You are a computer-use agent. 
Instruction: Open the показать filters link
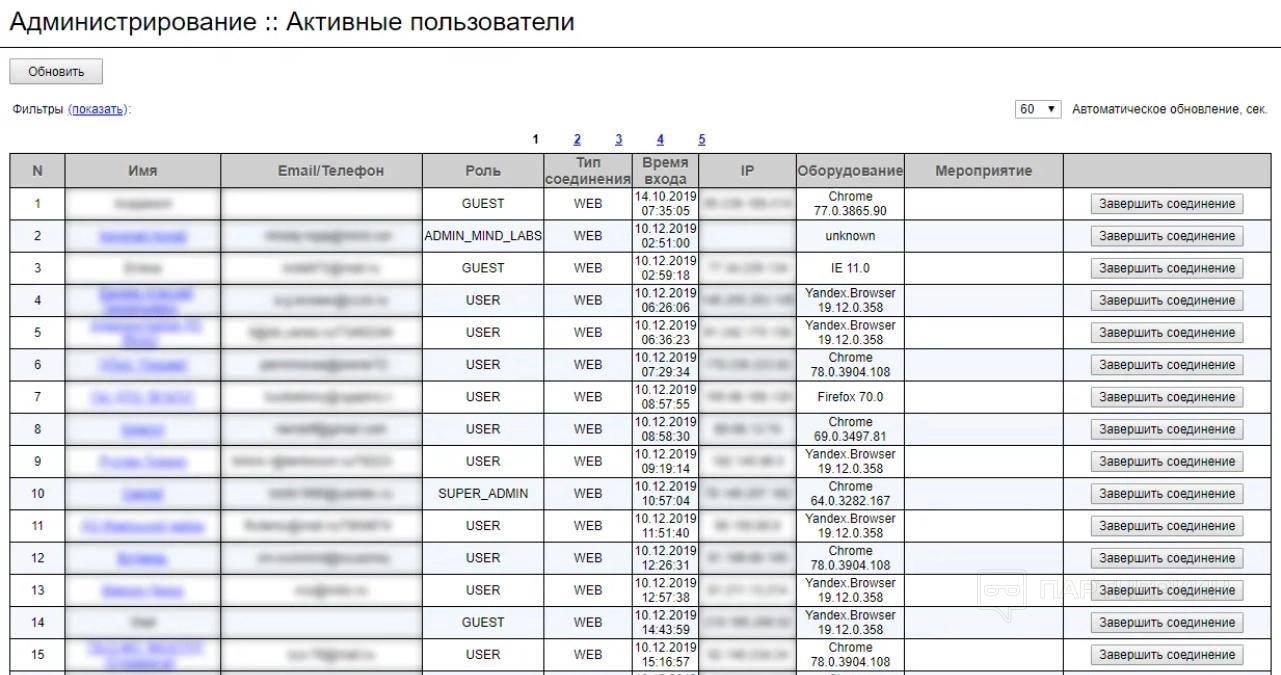pos(97,109)
